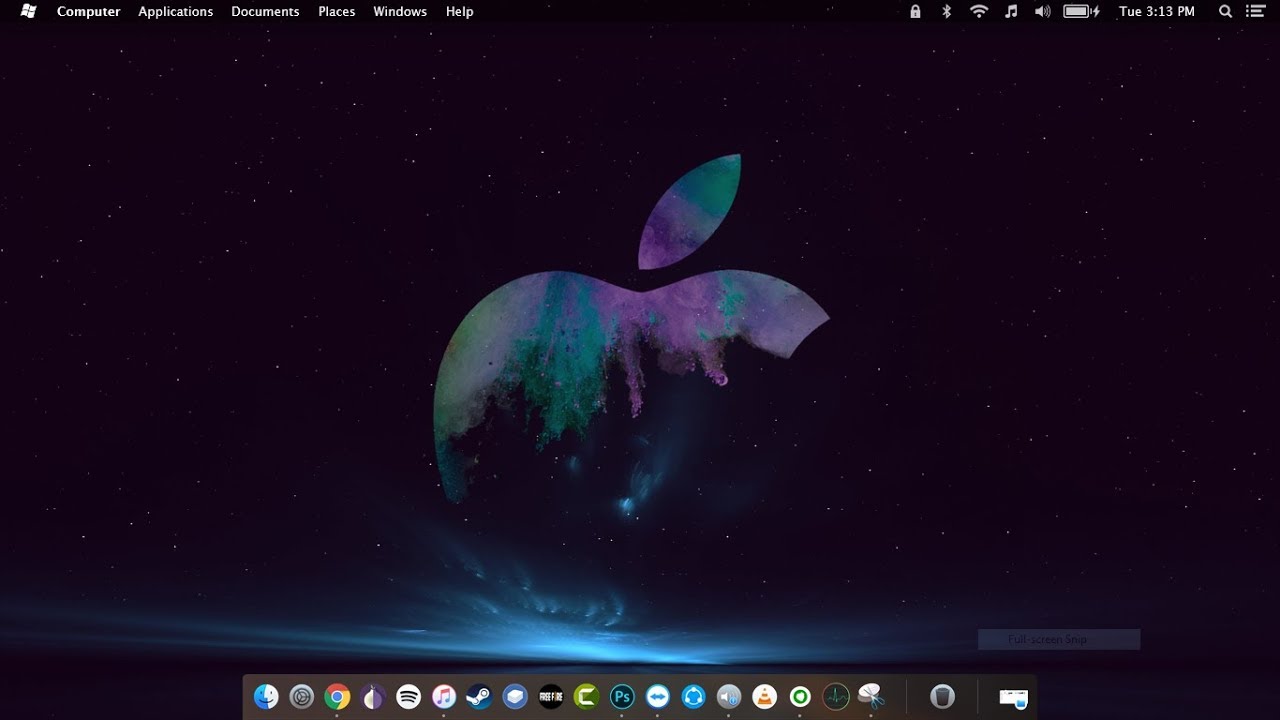Open Bluetooth status in menu bar

(946, 11)
